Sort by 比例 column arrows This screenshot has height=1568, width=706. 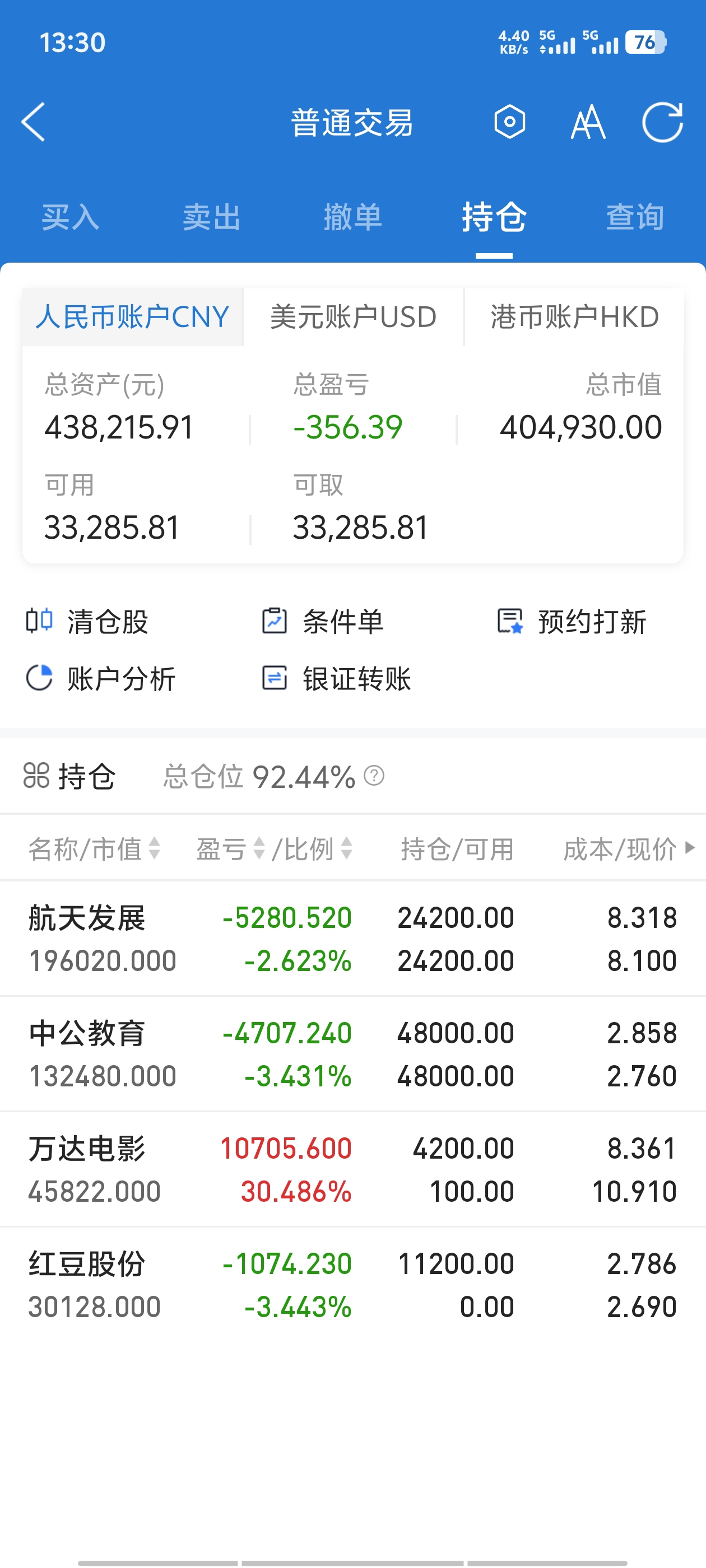347,848
